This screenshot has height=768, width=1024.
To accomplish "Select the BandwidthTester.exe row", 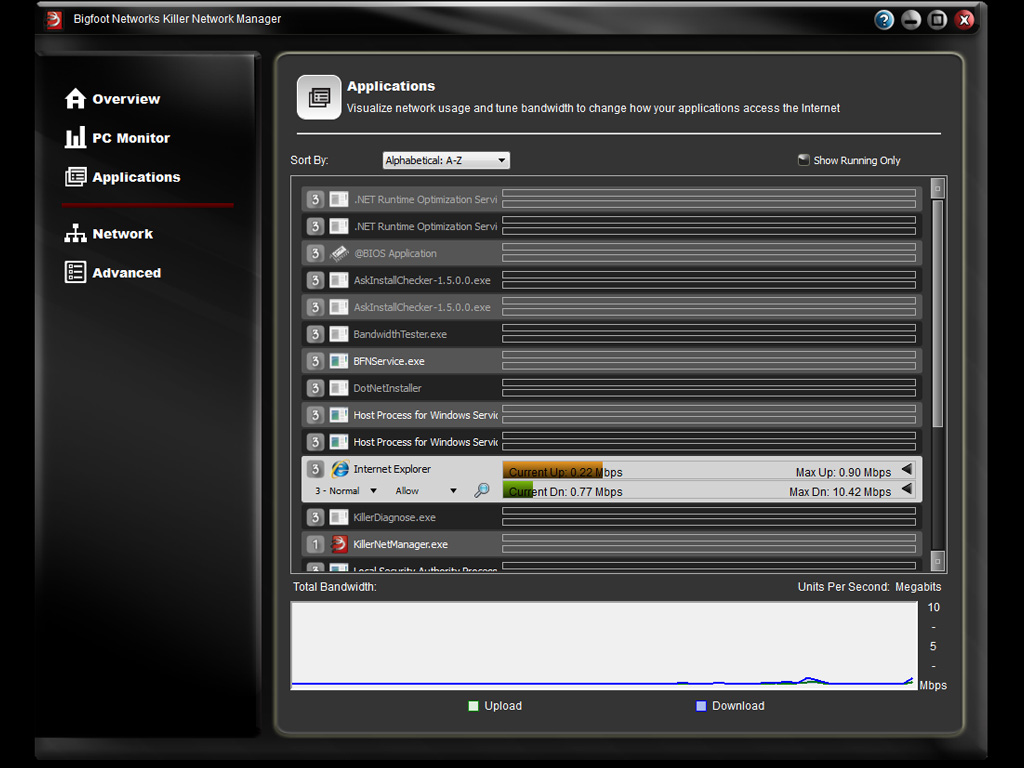I will (612, 334).
